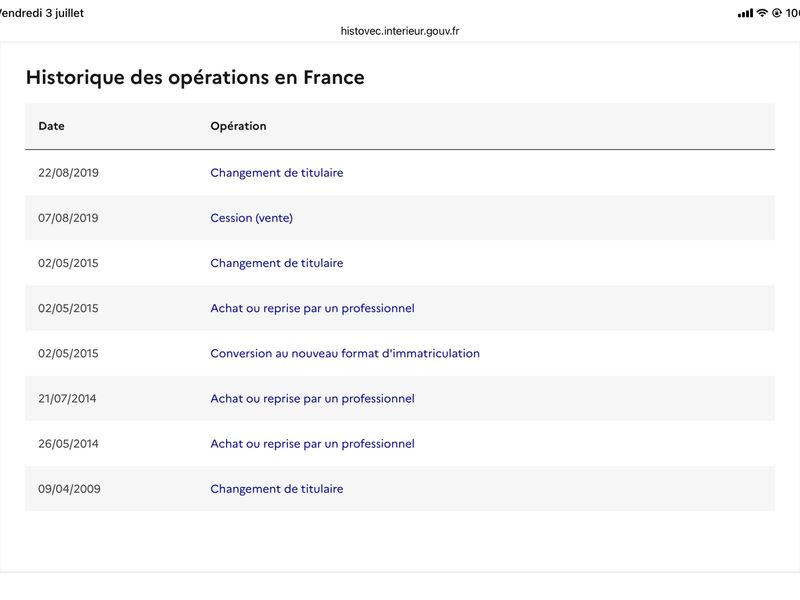The height and width of the screenshot is (600, 800).
Task: Tap the histovec.interieur.gouv.fr address bar
Action: tap(400, 31)
